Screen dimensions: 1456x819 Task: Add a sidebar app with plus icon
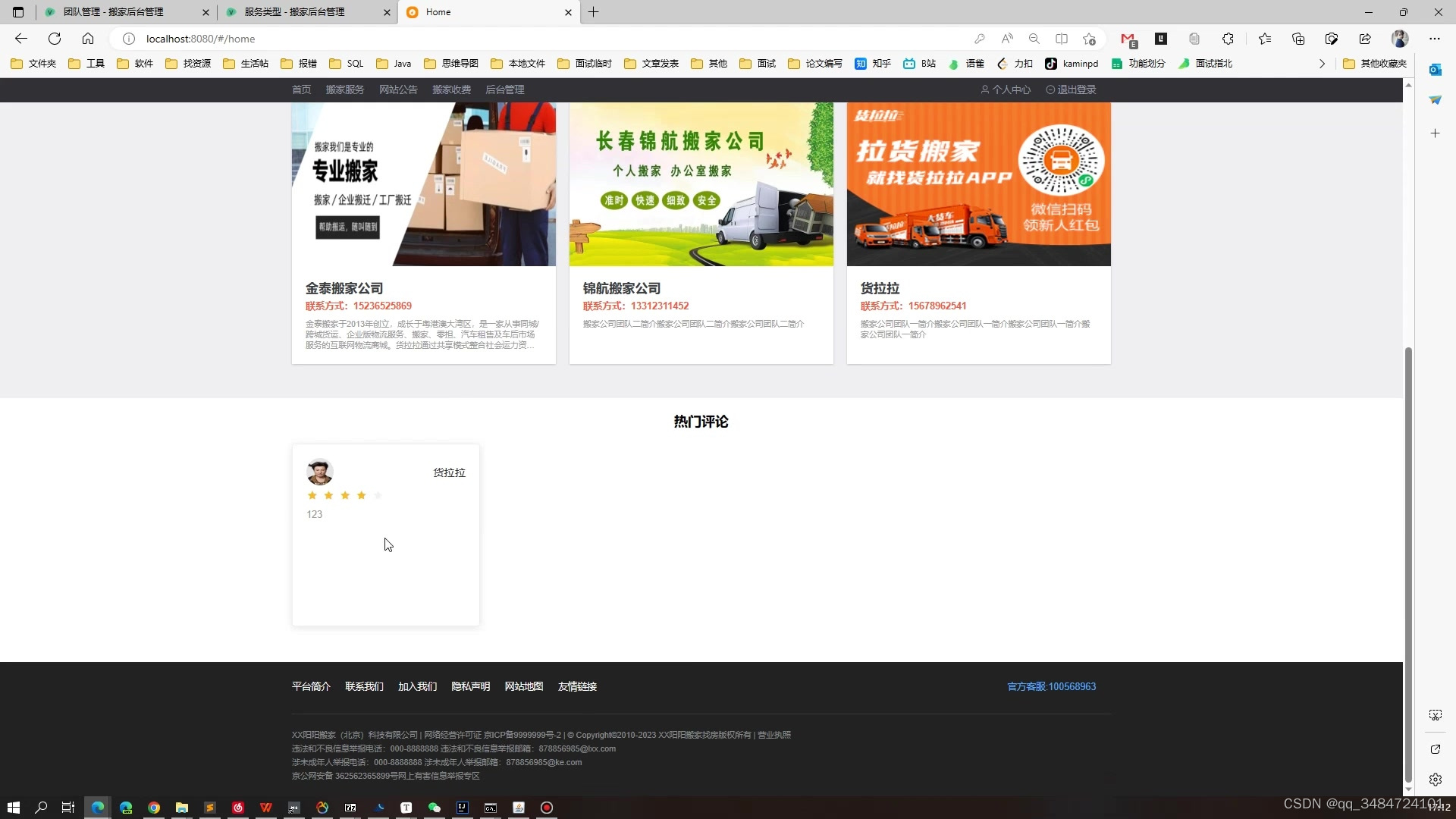pyautogui.click(x=1435, y=133)
